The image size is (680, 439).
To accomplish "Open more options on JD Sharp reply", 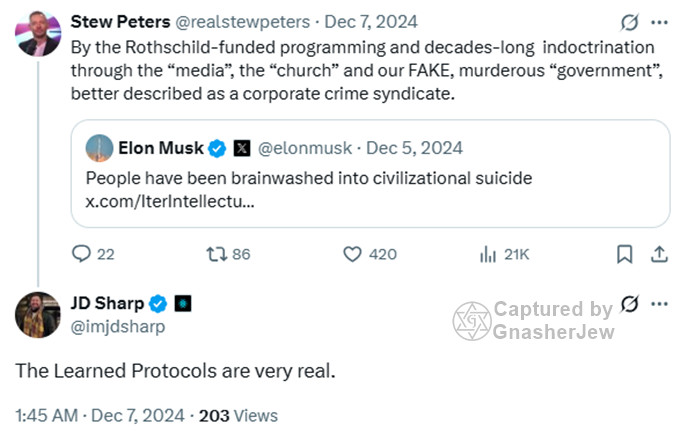I will click(x=659, y=303).
